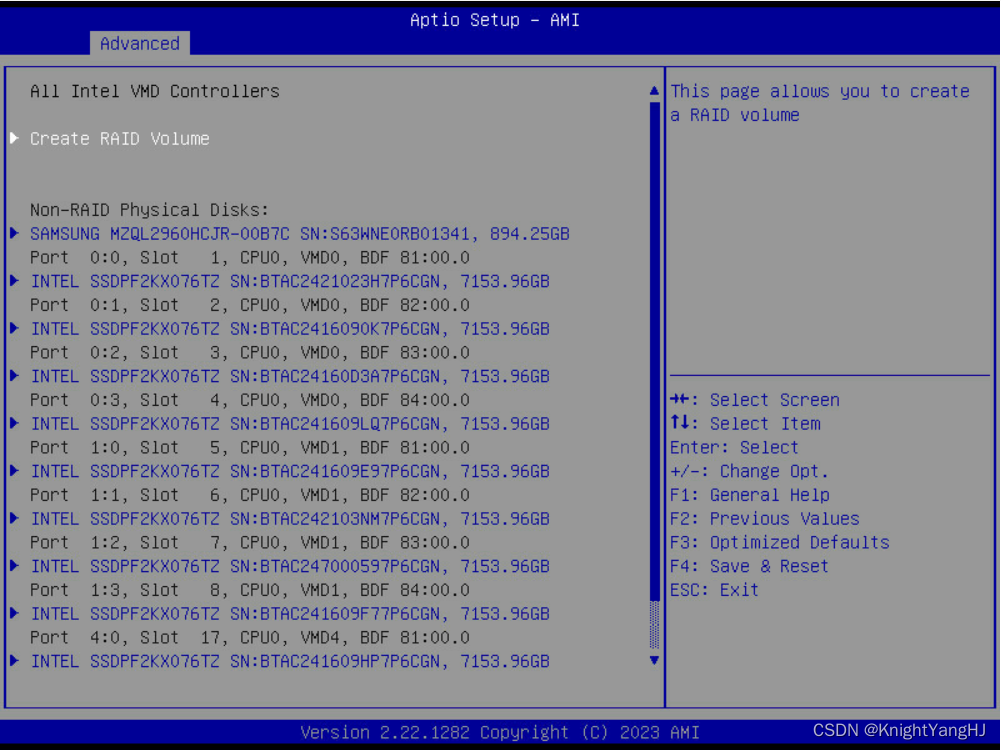Click 'F3: Optimized Defaults' hint
1001x750 pixels.
click(x=779, y=543)
